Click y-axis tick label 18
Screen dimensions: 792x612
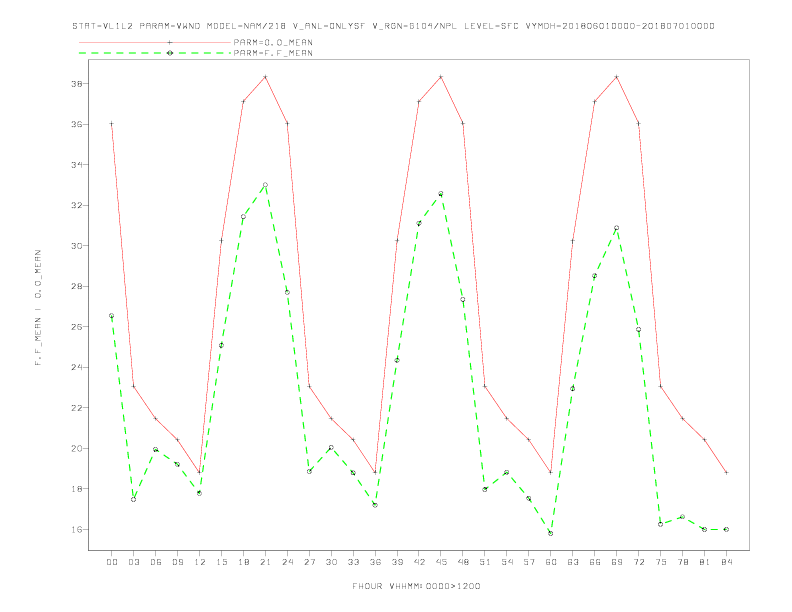point(76,489)
